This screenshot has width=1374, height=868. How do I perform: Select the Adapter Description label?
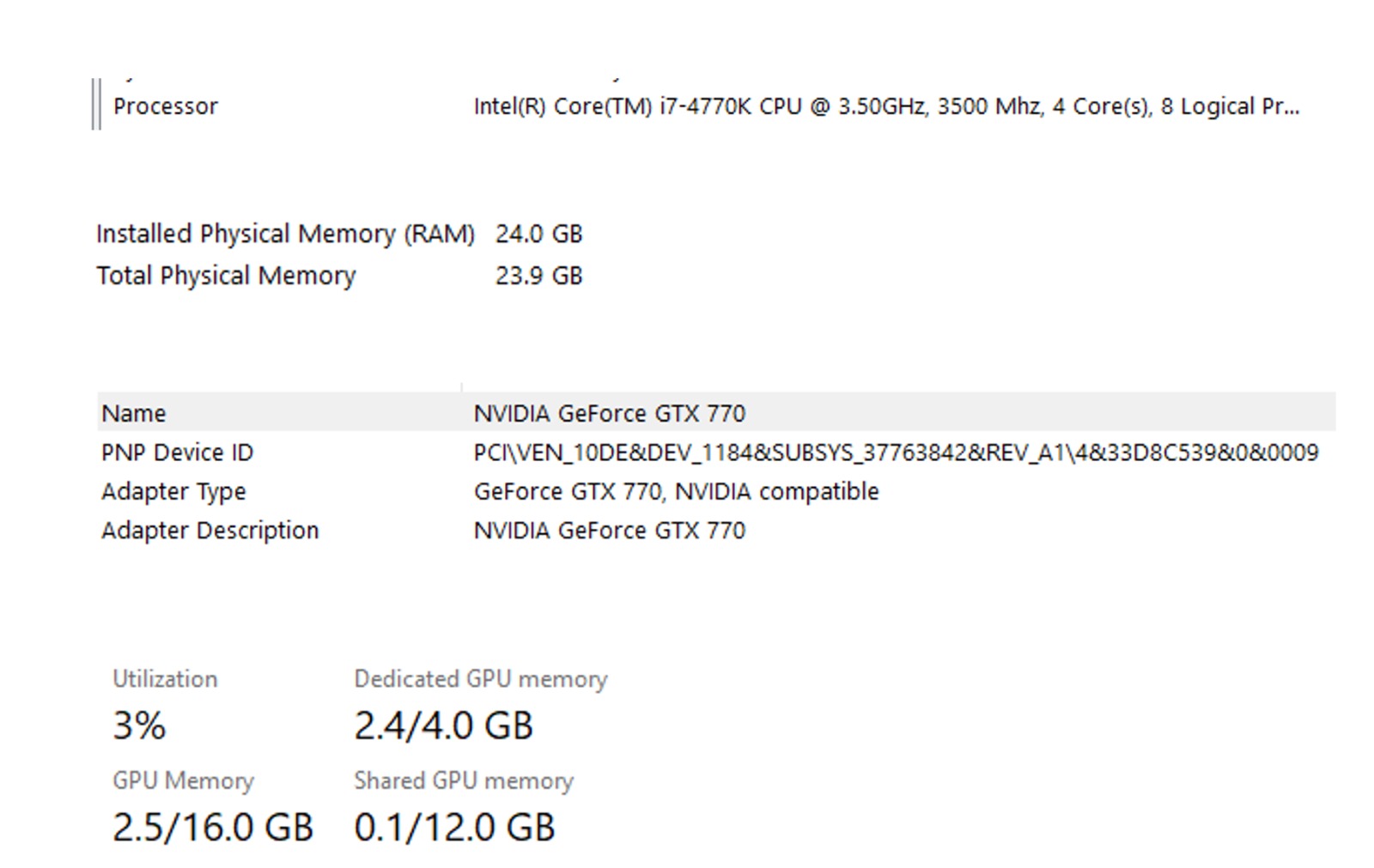(x=210, y=531)
